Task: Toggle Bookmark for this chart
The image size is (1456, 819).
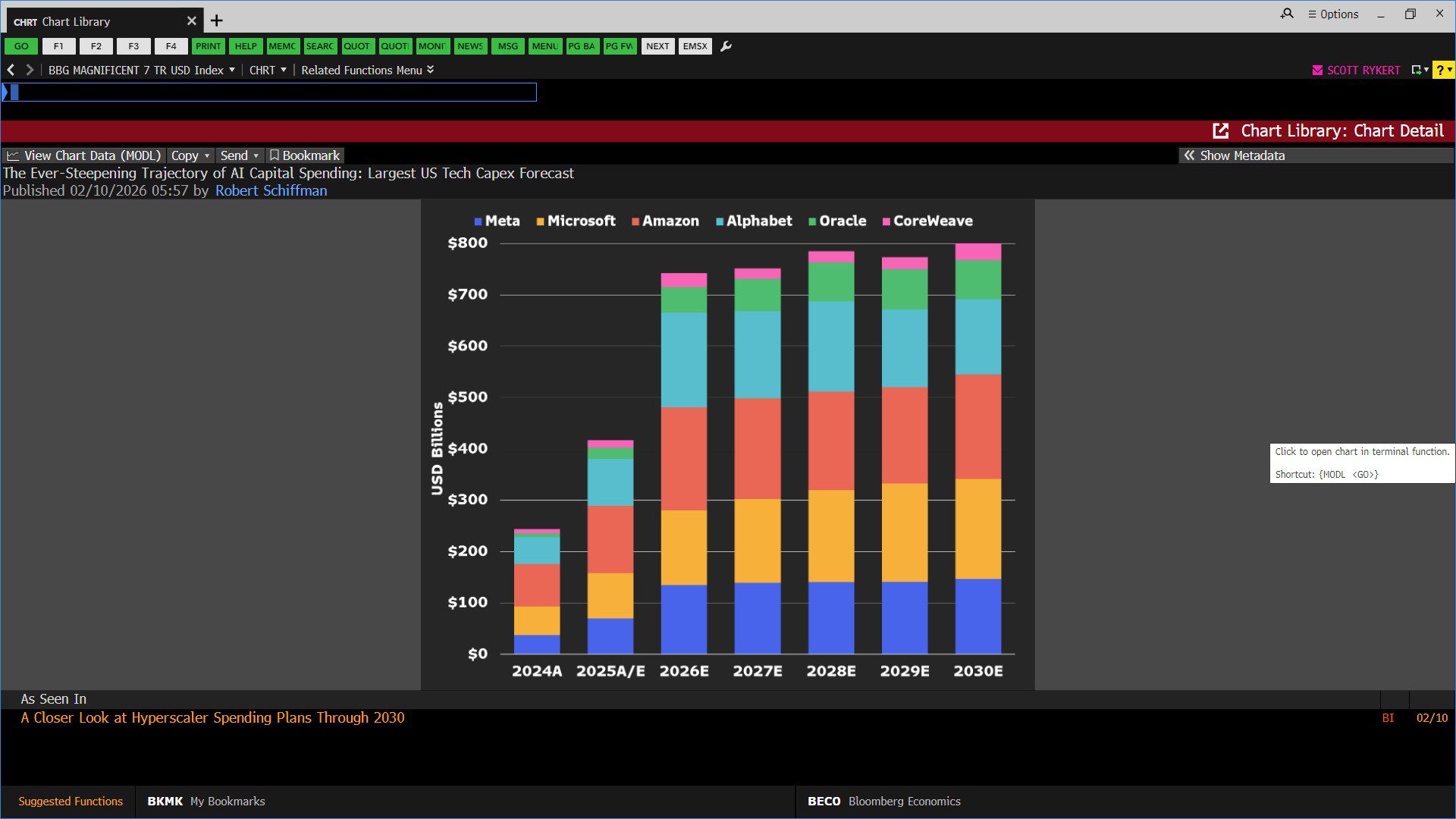Action: 305,155
